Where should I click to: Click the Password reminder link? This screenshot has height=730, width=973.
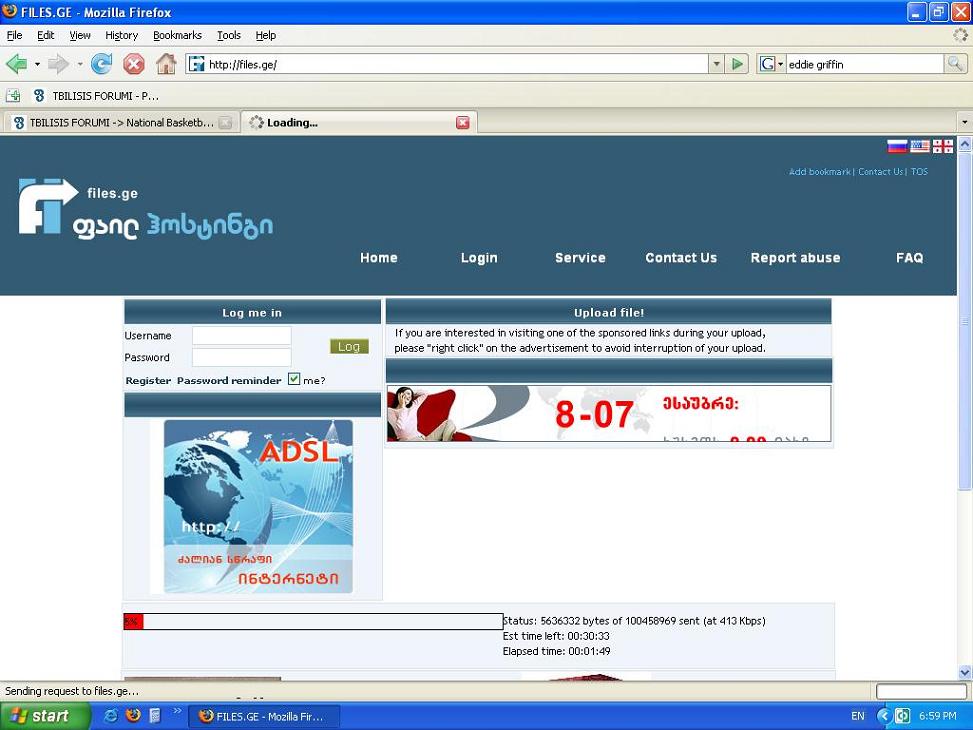point(229,381)
